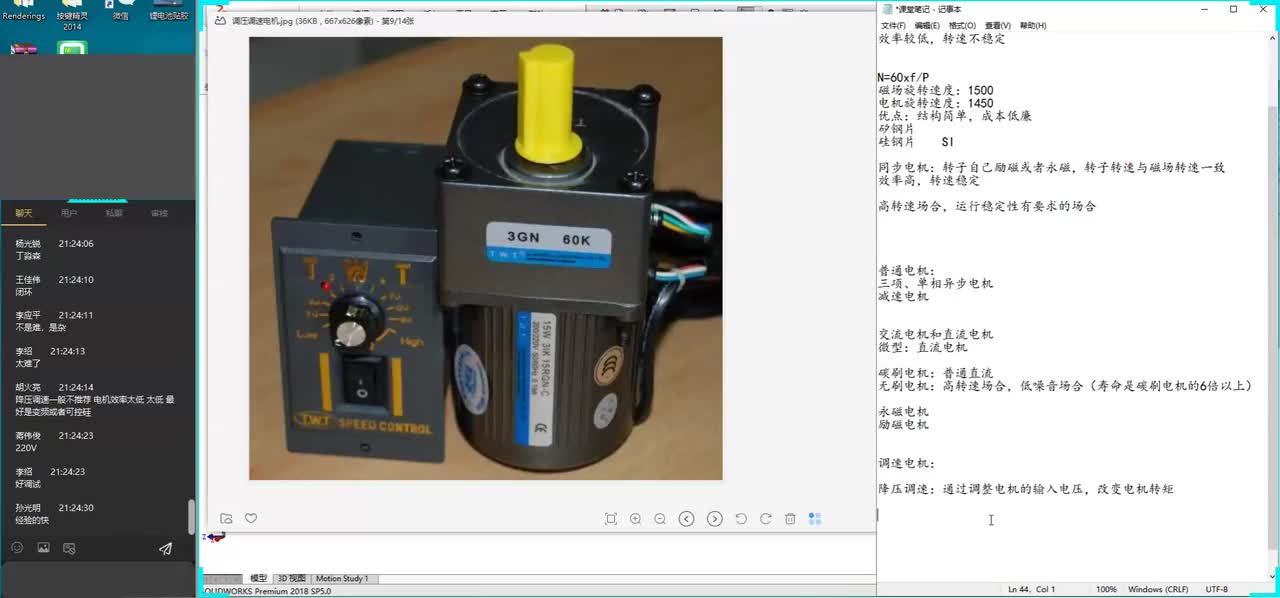Click UTF-8 encoding in Notepad status bar

[x=1217, y=589]
